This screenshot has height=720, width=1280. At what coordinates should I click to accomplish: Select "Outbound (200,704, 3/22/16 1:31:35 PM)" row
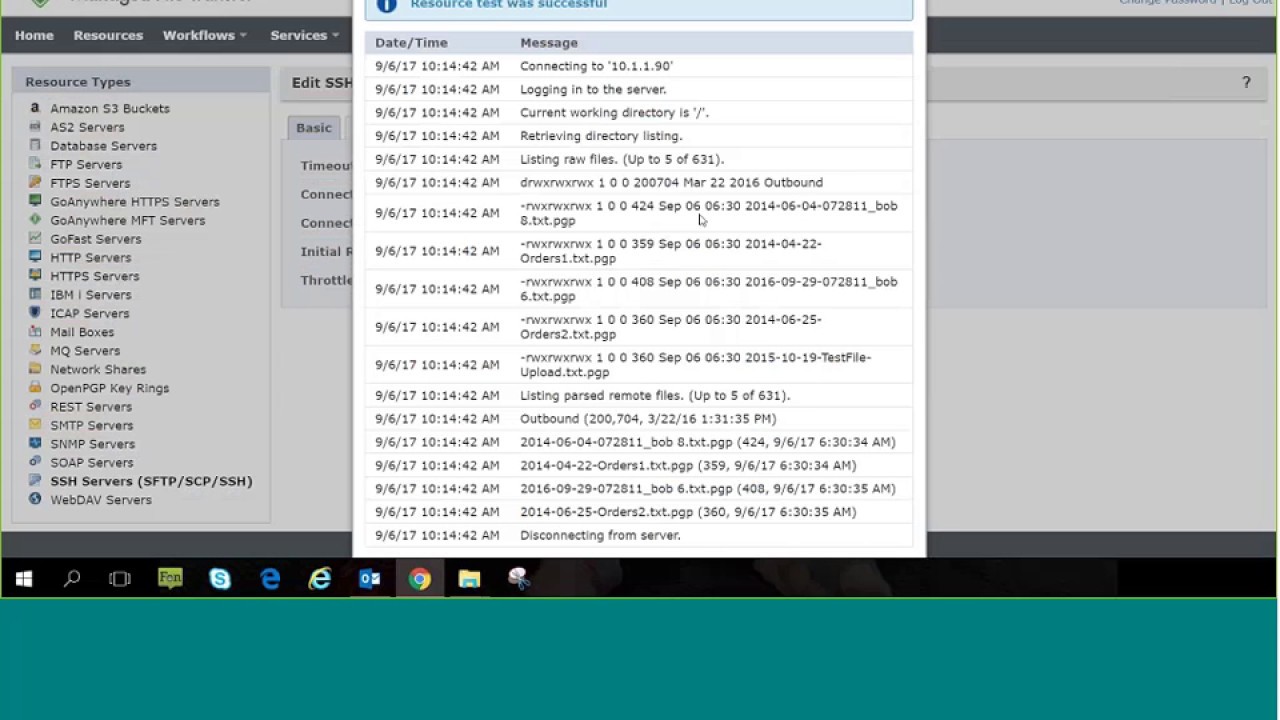pyautogui.click(x=648, y=419)
